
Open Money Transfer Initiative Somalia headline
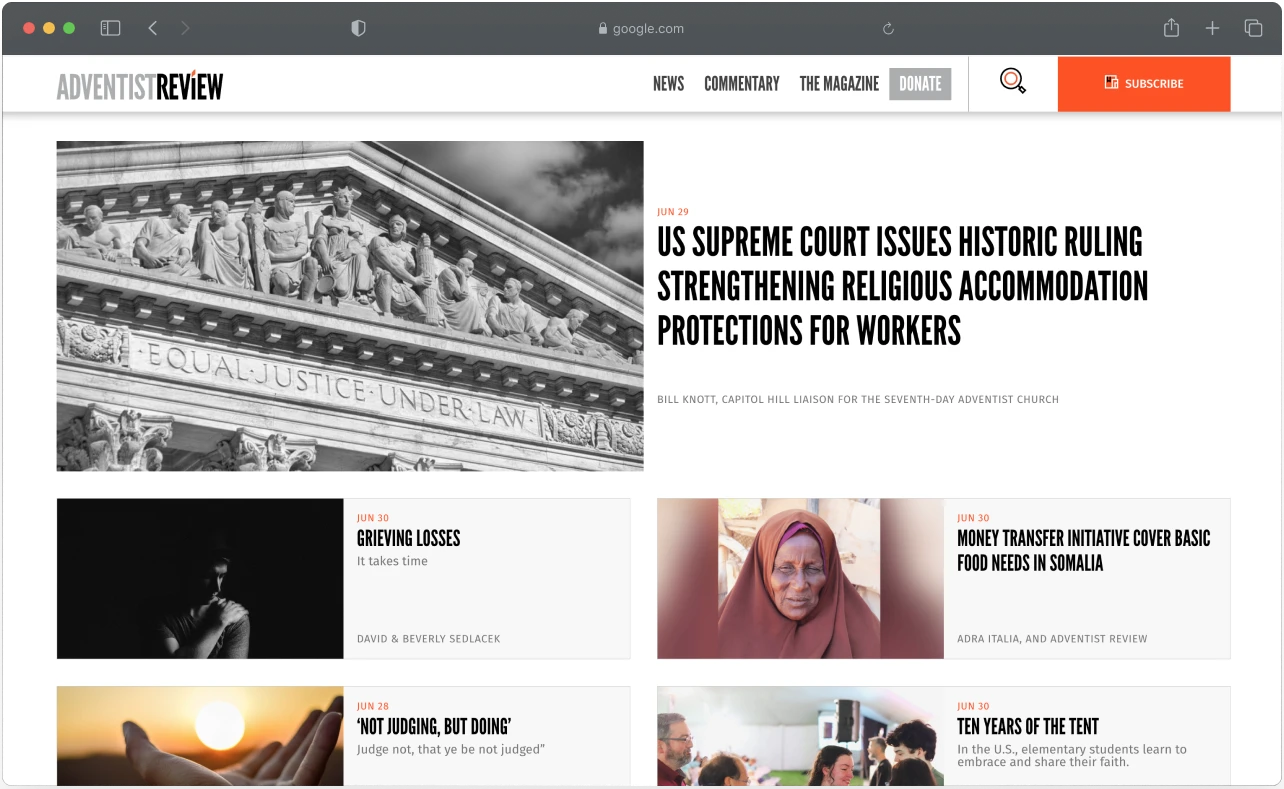point(1083,551)
